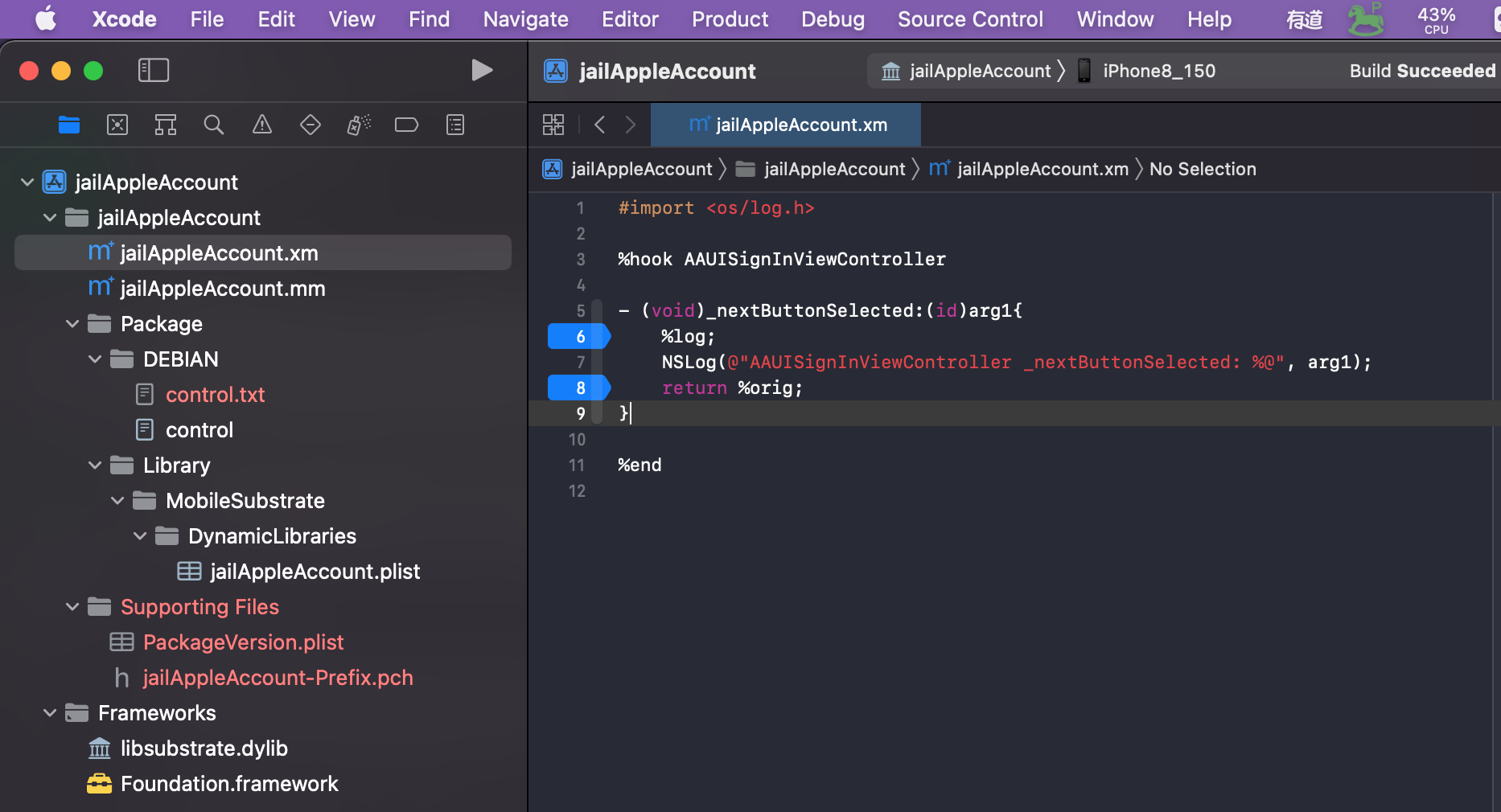Collapse the Library folder
Image resolution: width=1501 pixels, height=812 pixels.
click(95, 465)
